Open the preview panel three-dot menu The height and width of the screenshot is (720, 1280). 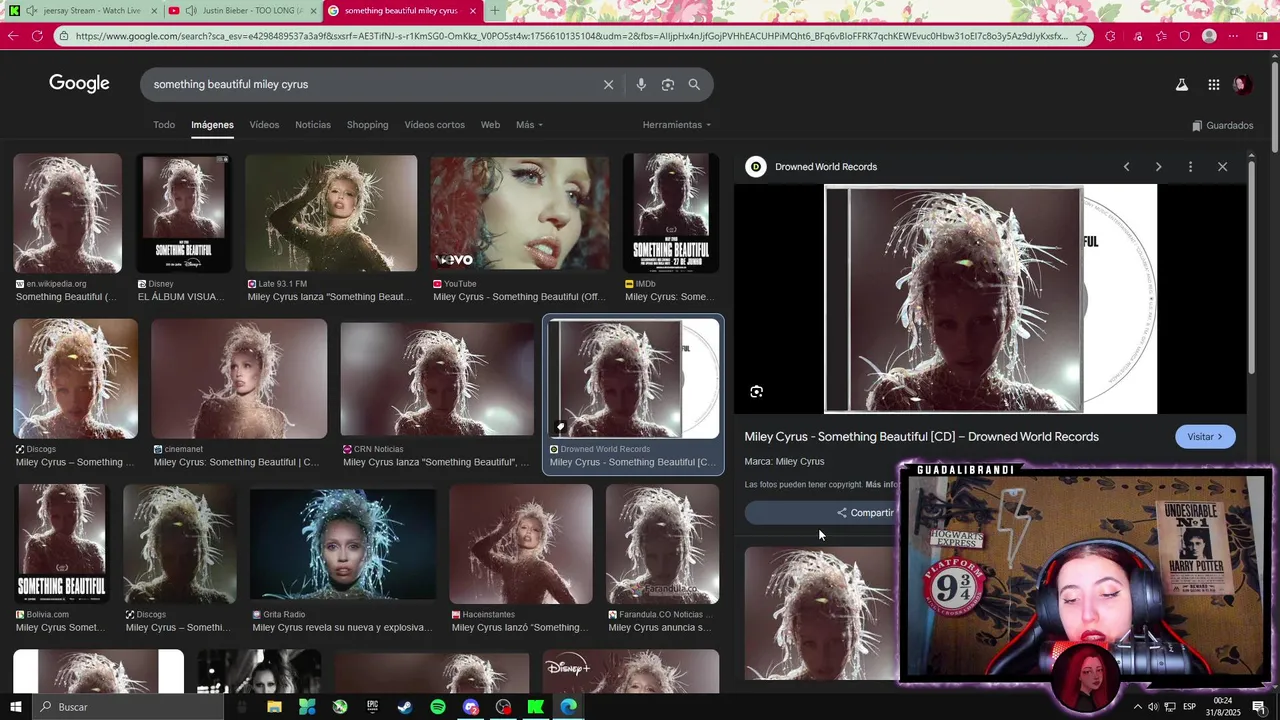[1190, 167]
